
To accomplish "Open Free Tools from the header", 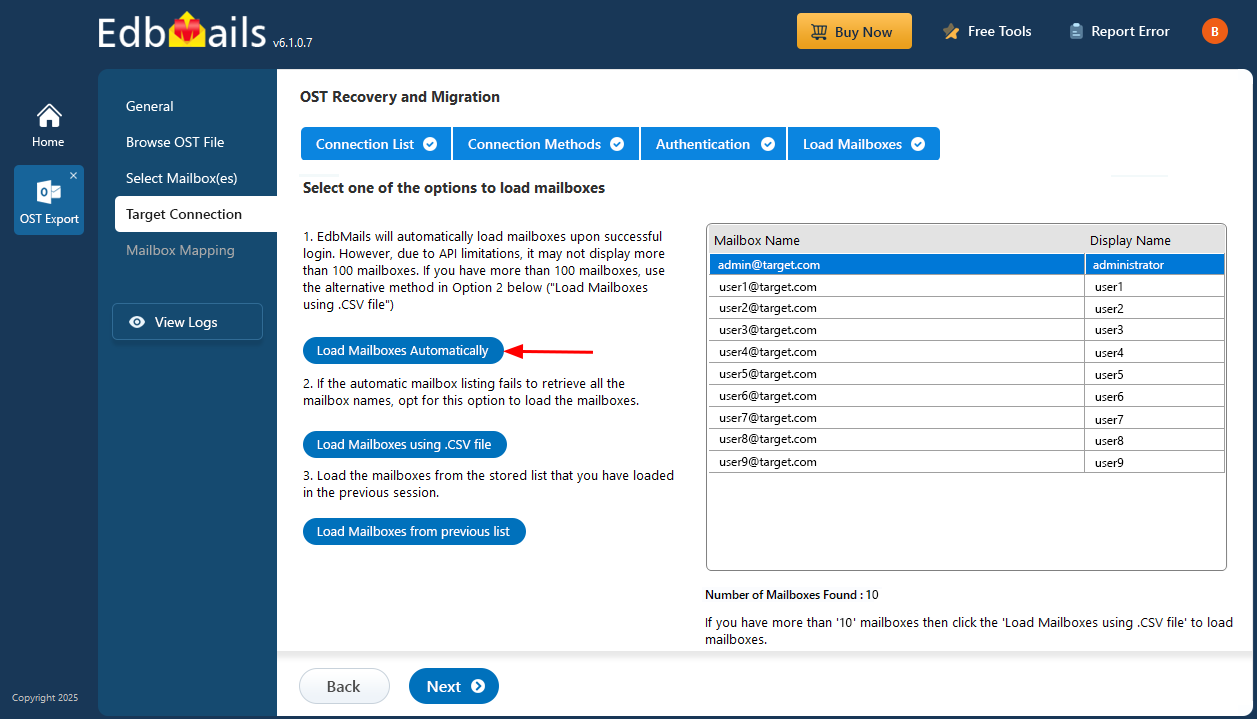I will (x=986, y=31).
